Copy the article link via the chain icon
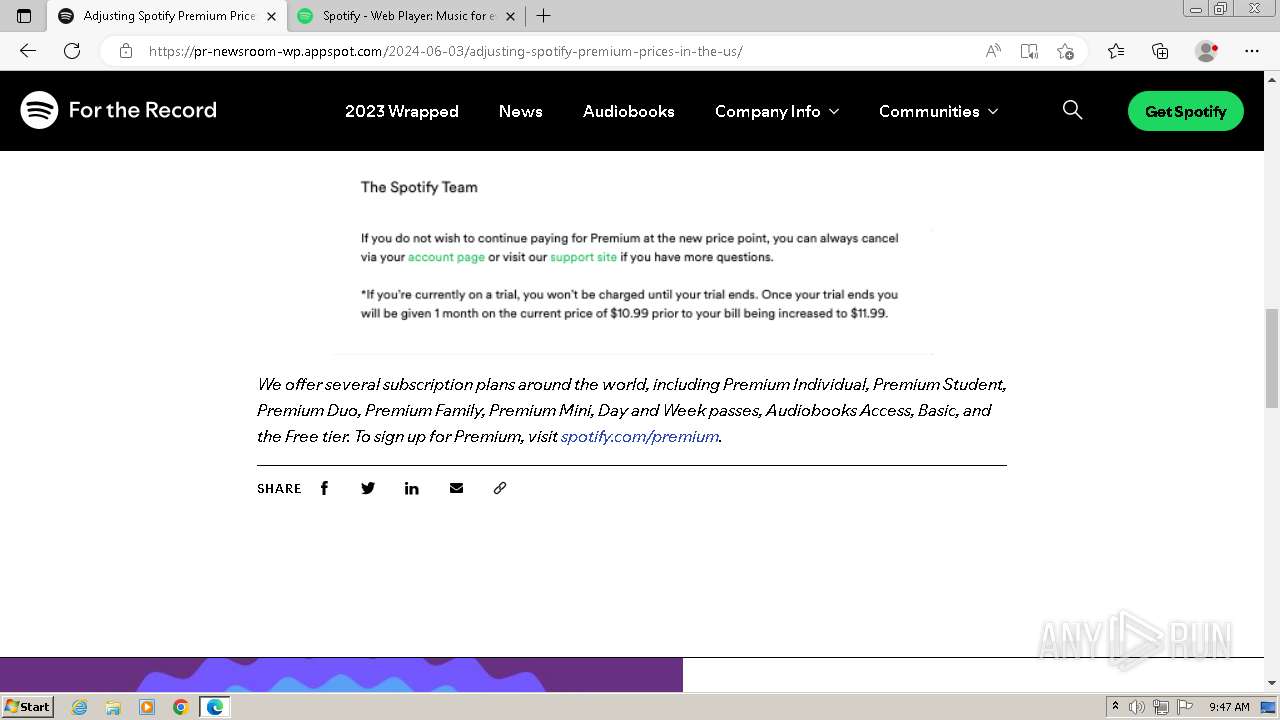Viewport: 1280px width, 720px height. tap(500, 488)
